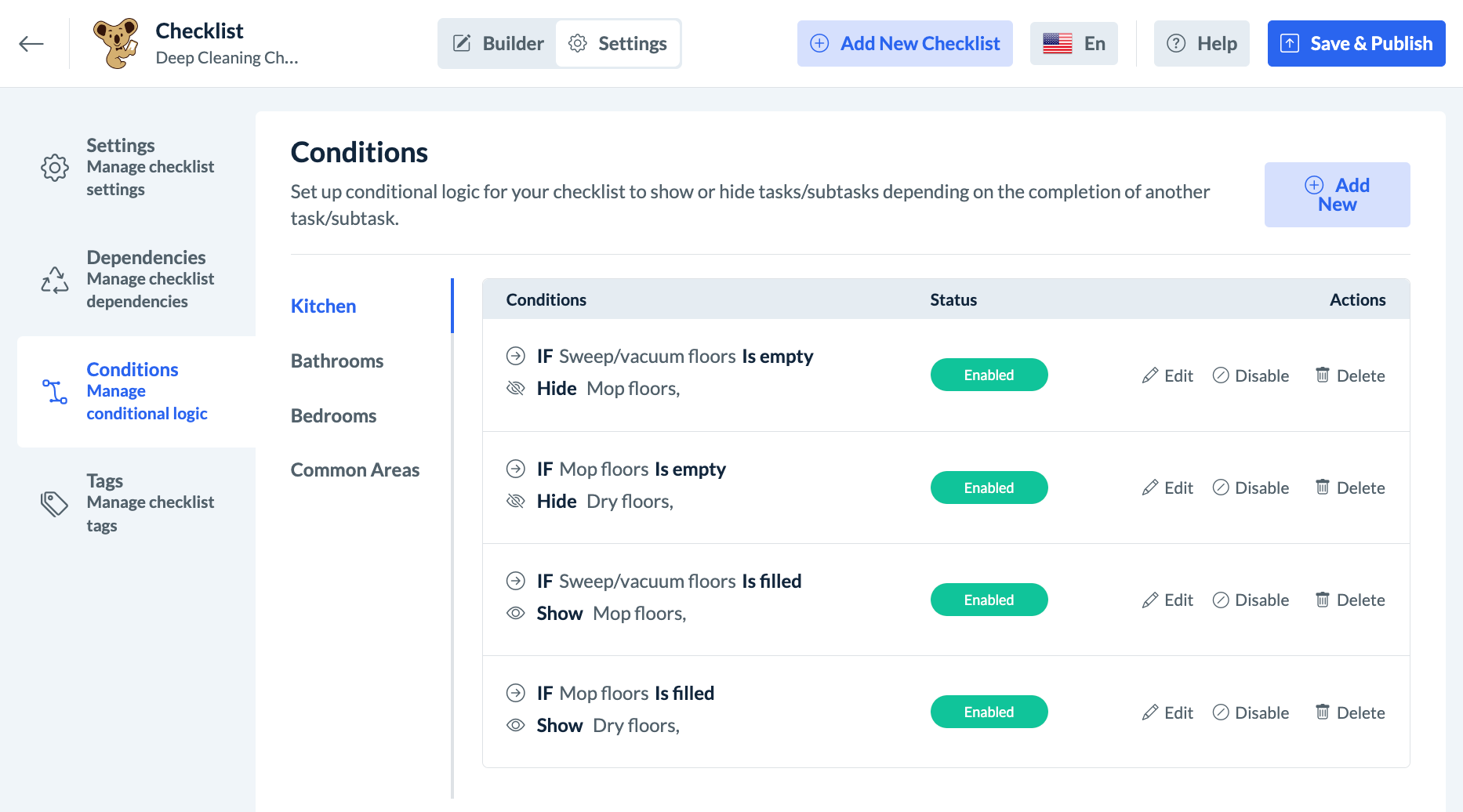Click the gear icon beside Settings sidebar item
This screenshot has height=812, width=1463.
click(55, 167)
